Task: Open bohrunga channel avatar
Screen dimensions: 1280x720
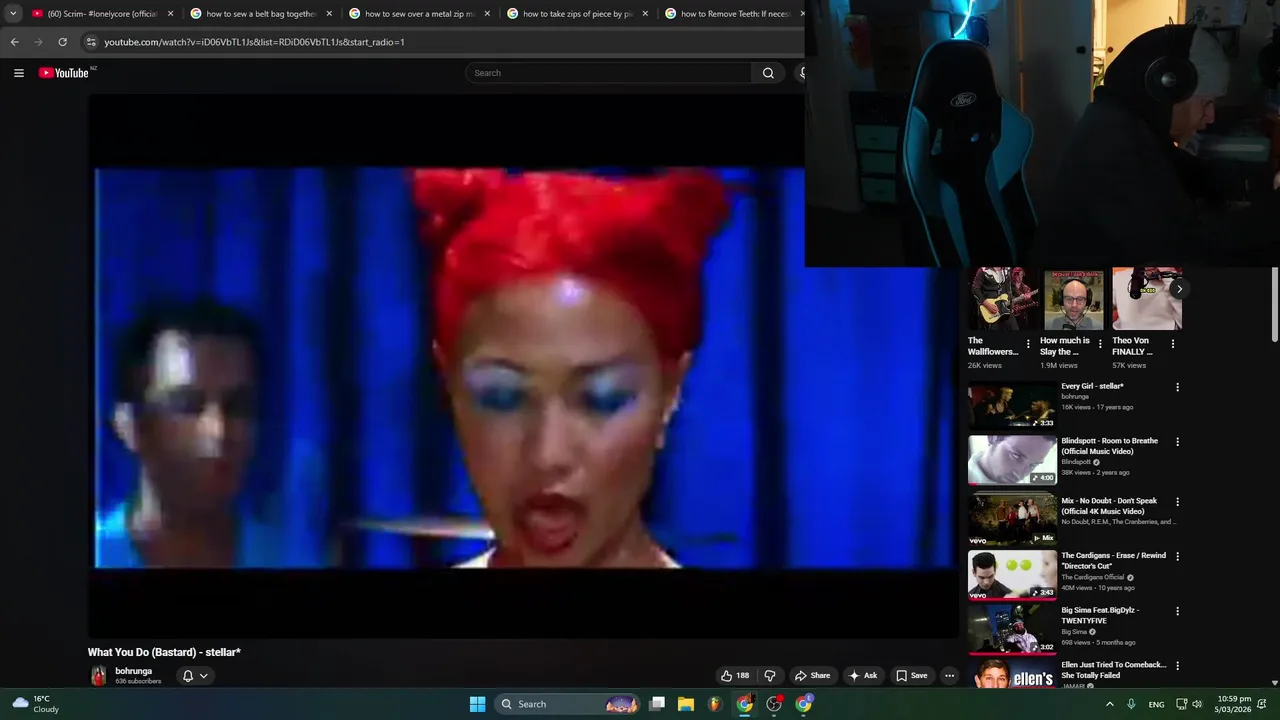Action: (x=98, y=676)
